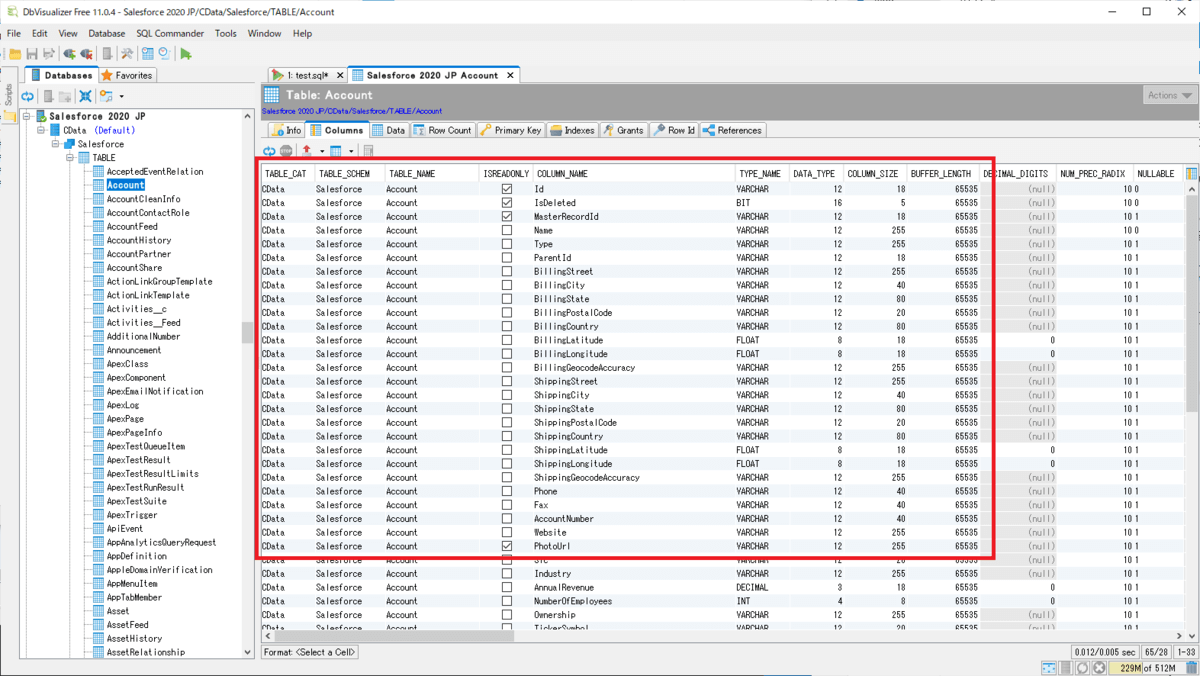Close the test.sql editor tab
The width and height of the screenshot is (1200, 676).
[x=340, y=75]
